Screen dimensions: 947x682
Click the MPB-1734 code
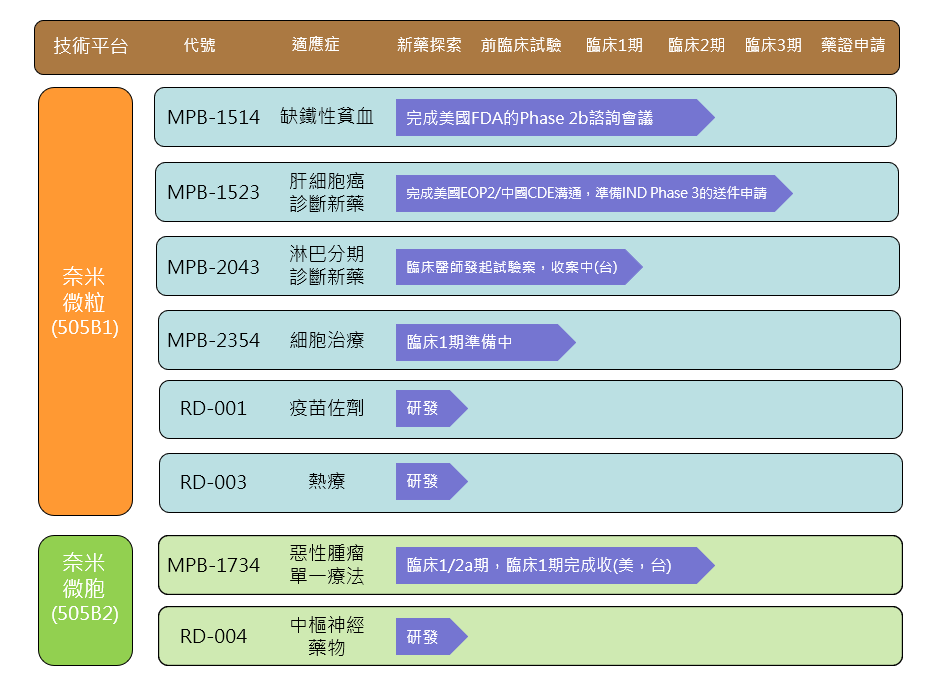pyautogui.click(x=213, y=565)
